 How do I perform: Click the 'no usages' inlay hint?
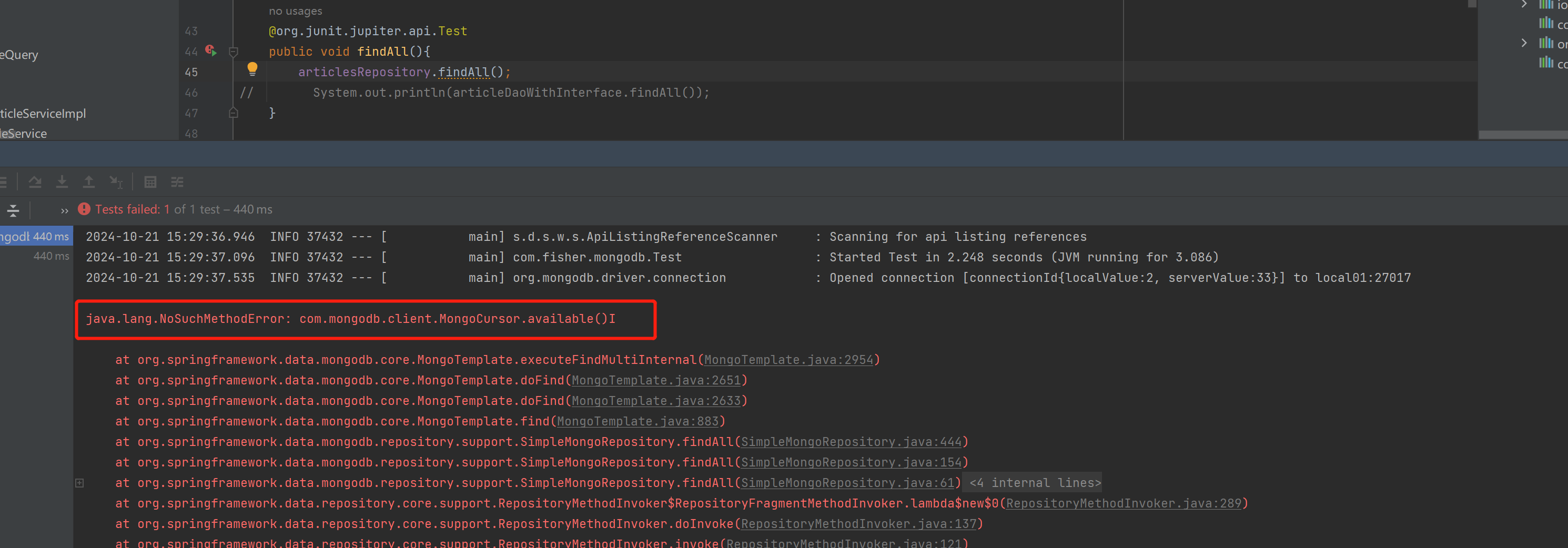295,11
